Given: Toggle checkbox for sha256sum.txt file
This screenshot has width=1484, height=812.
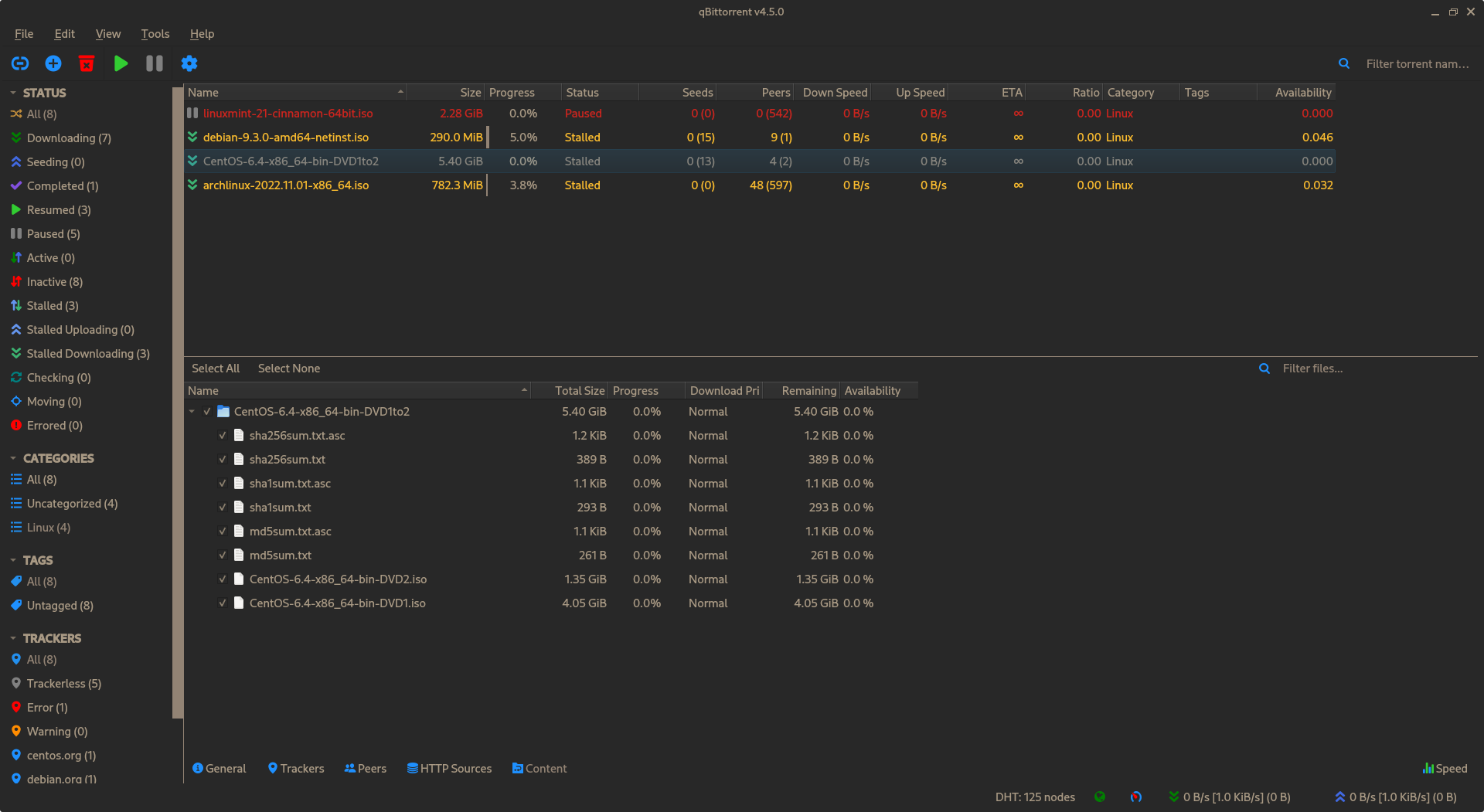Looking at the screenshot, I should [x=223, y=459].
